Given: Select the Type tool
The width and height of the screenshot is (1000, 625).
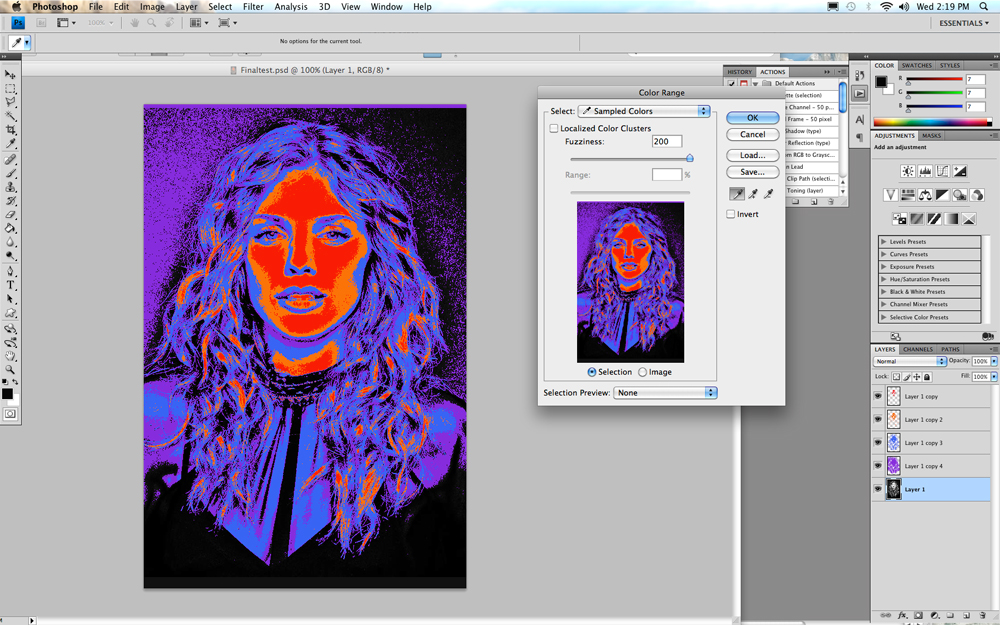Looking at the screenshot, I should (x=10, y=285).
